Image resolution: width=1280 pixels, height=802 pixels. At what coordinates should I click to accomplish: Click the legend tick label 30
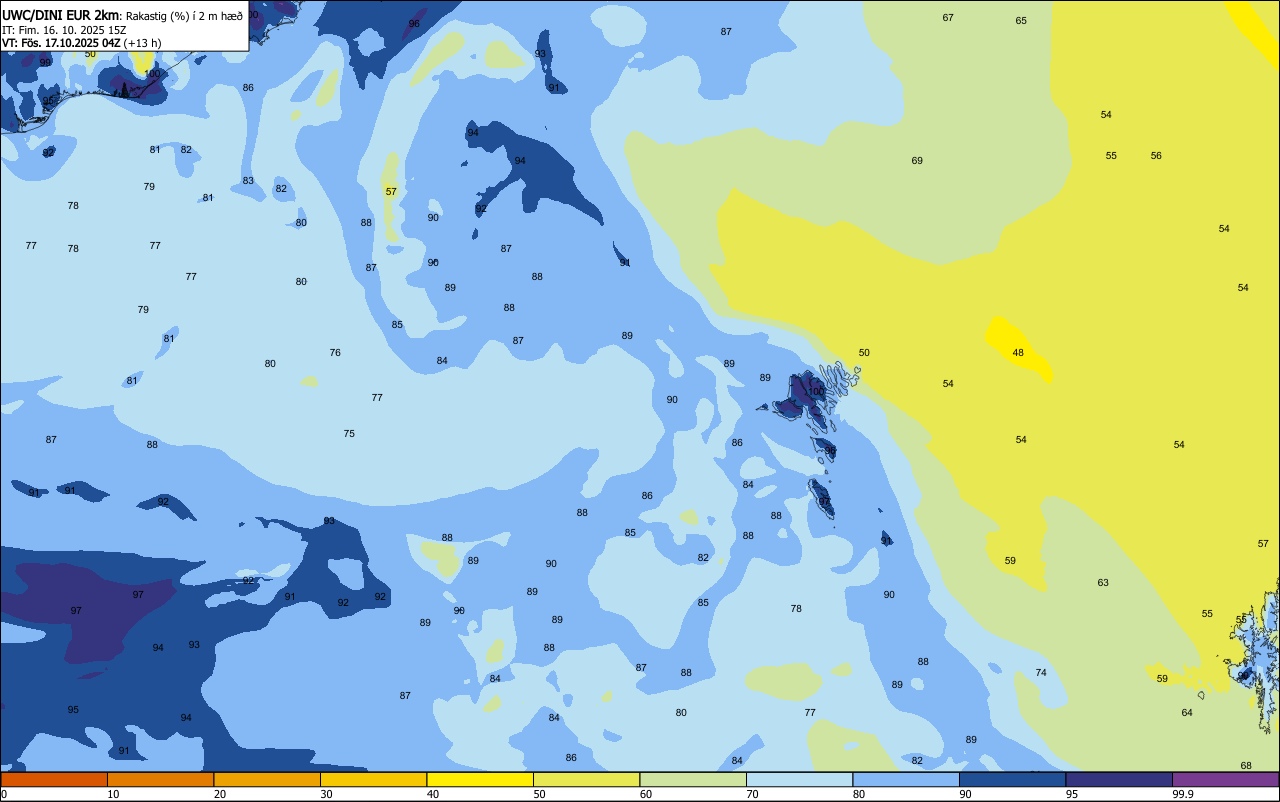click(x=326, y=794)
